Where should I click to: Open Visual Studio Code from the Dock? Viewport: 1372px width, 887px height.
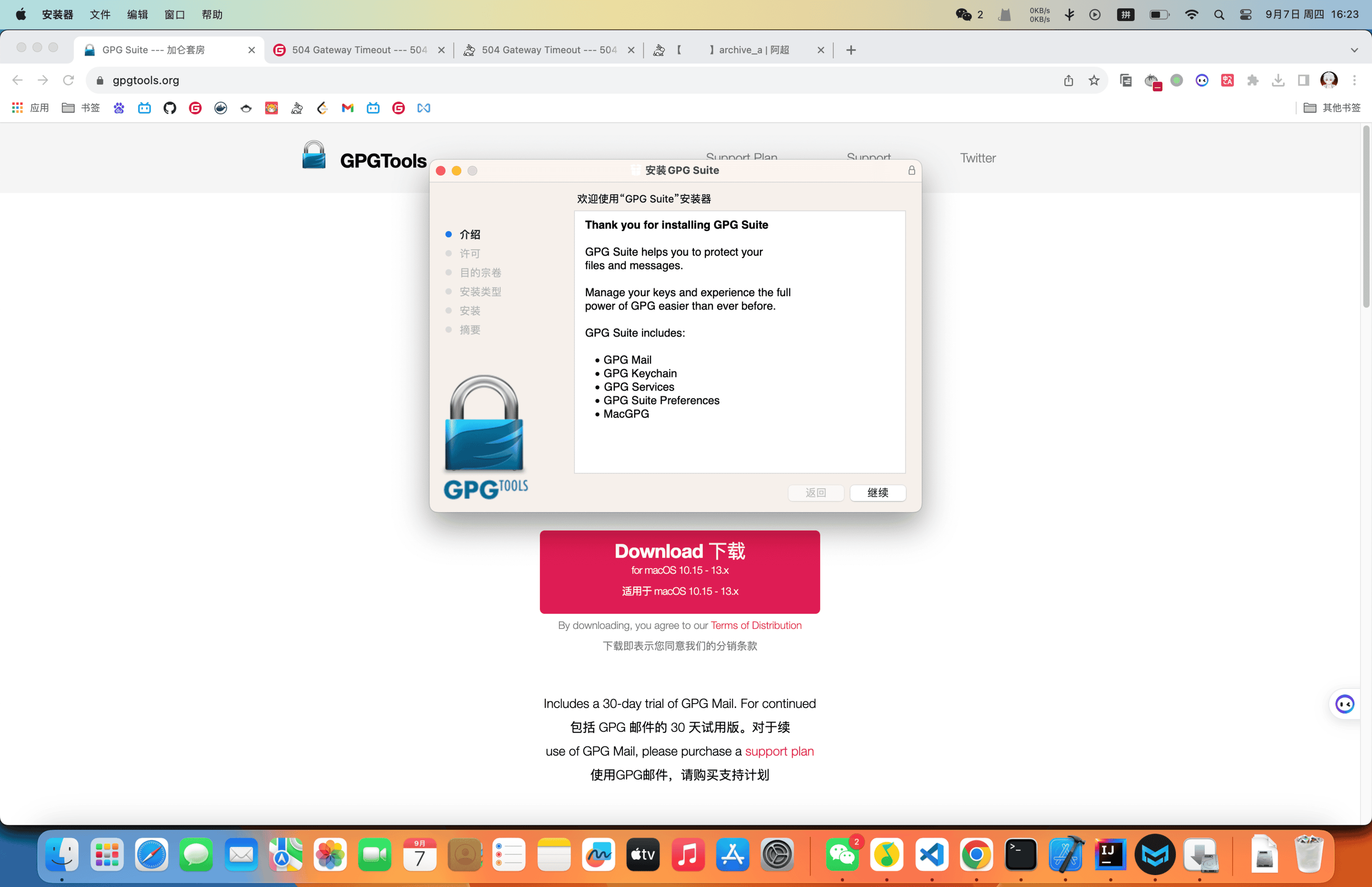pos(931,855)
